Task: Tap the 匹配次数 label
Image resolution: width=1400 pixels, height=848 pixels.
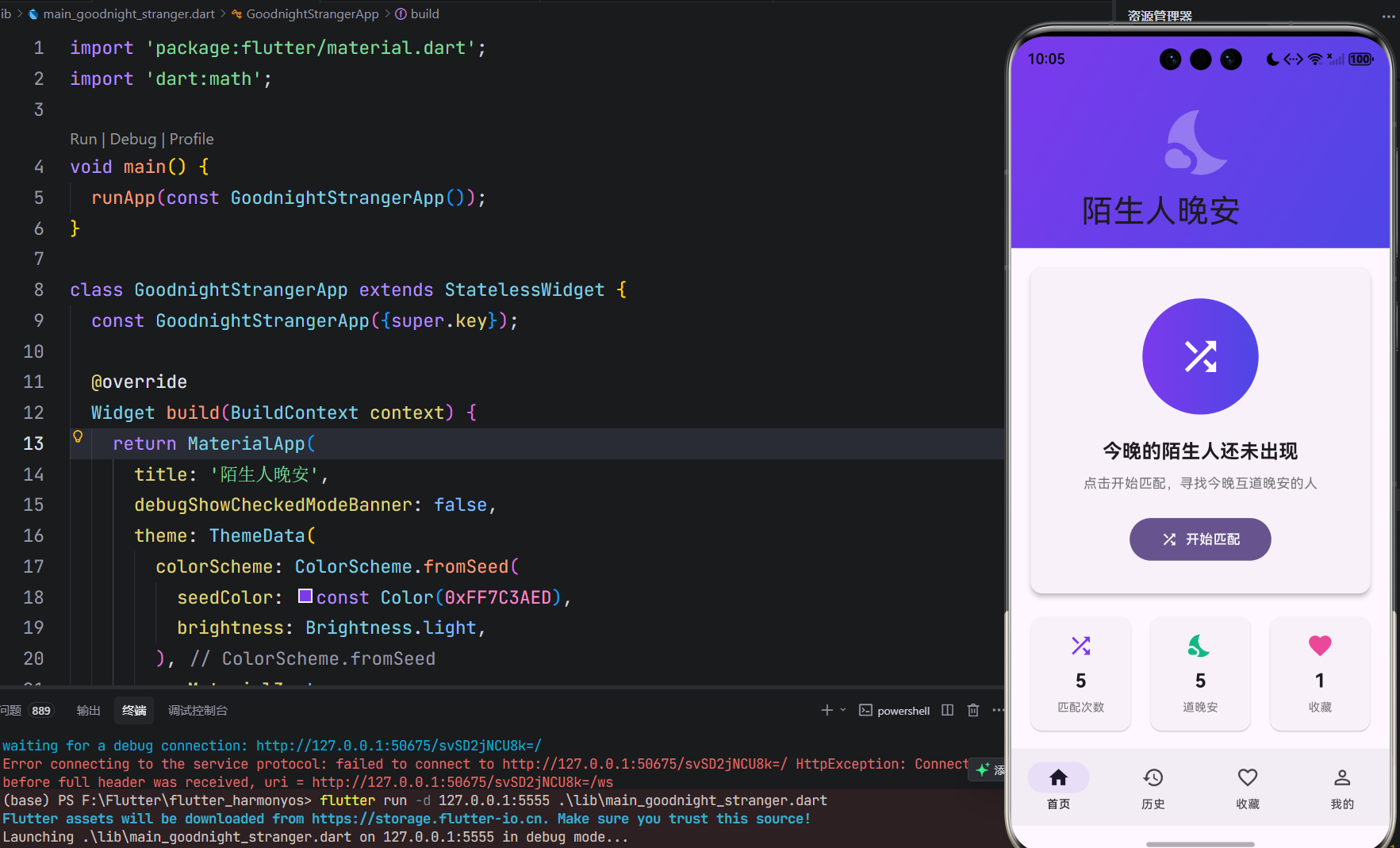Action: click(1080, 707)
